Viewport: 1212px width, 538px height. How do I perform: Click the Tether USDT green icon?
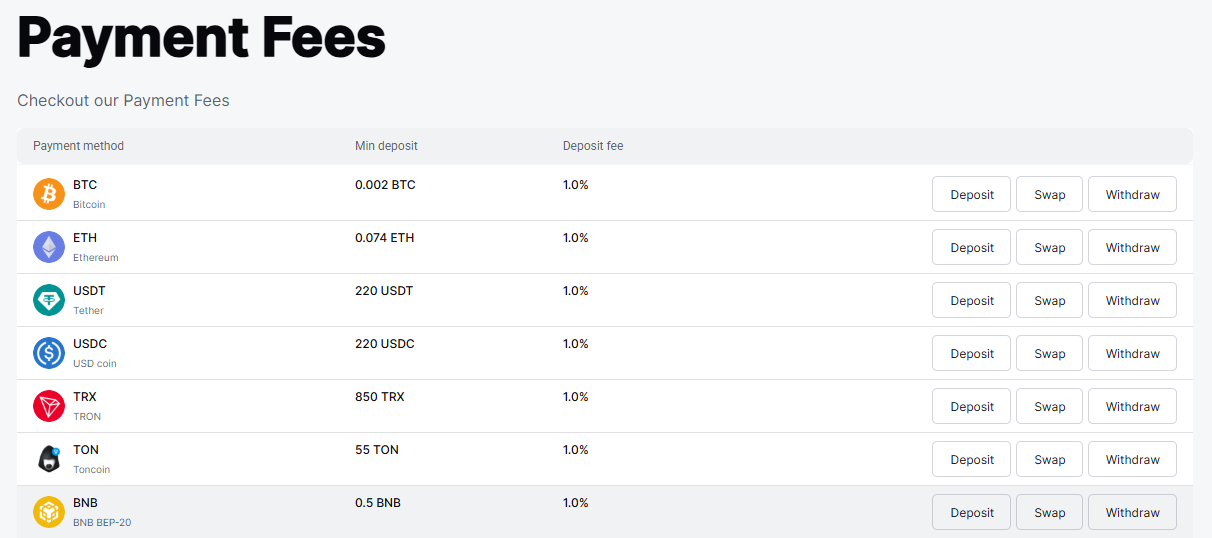[49, 300]
